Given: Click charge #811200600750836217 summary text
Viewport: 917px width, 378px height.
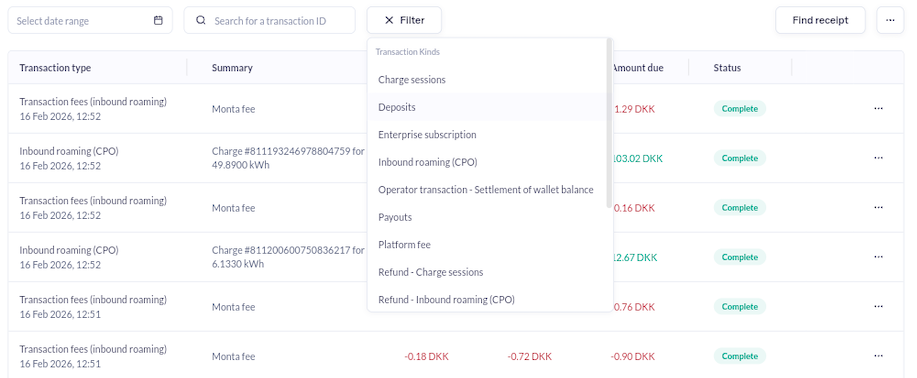Looking at the screenshot, I should (x=288, y=257).
